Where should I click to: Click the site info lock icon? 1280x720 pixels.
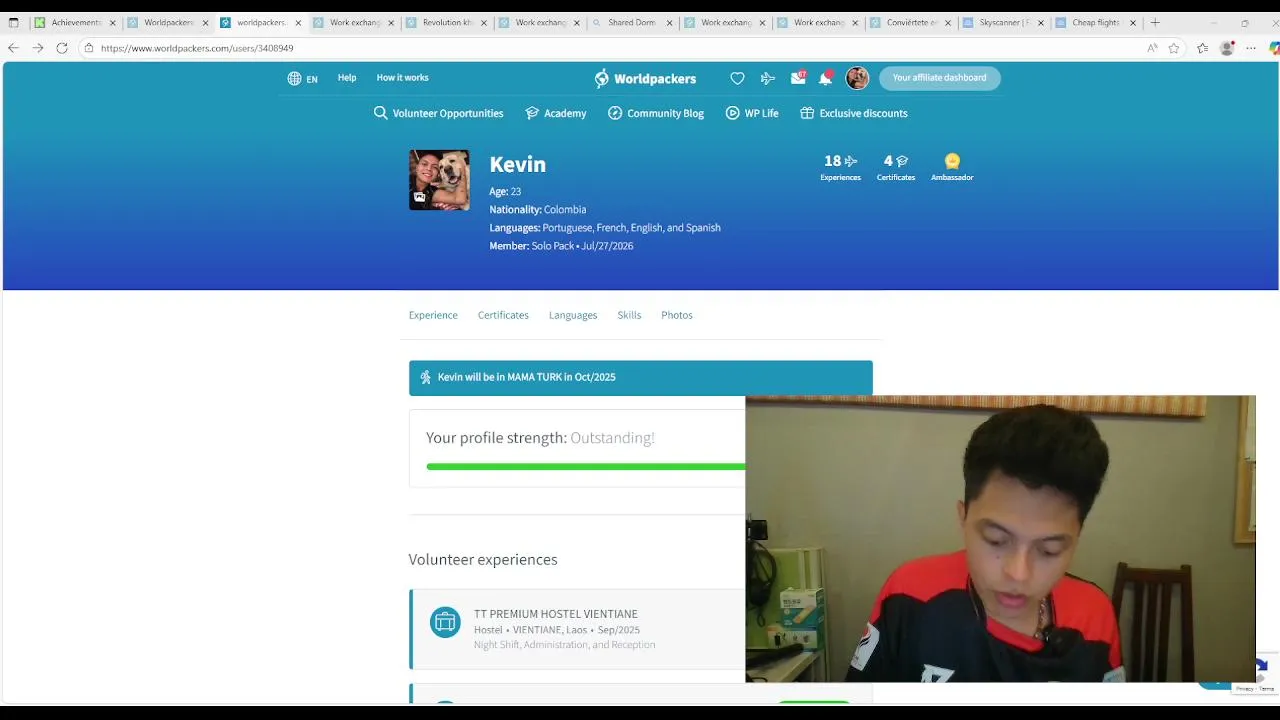(89, 48)
